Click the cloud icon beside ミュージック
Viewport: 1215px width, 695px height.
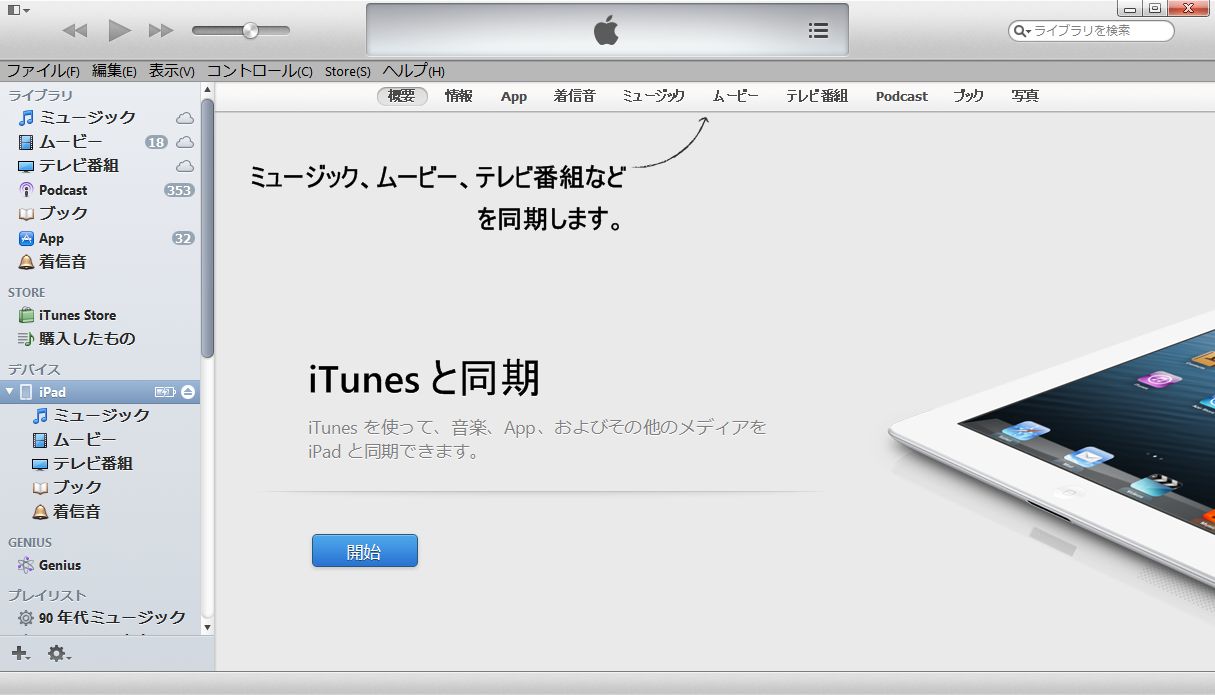(x=185, y=118)
